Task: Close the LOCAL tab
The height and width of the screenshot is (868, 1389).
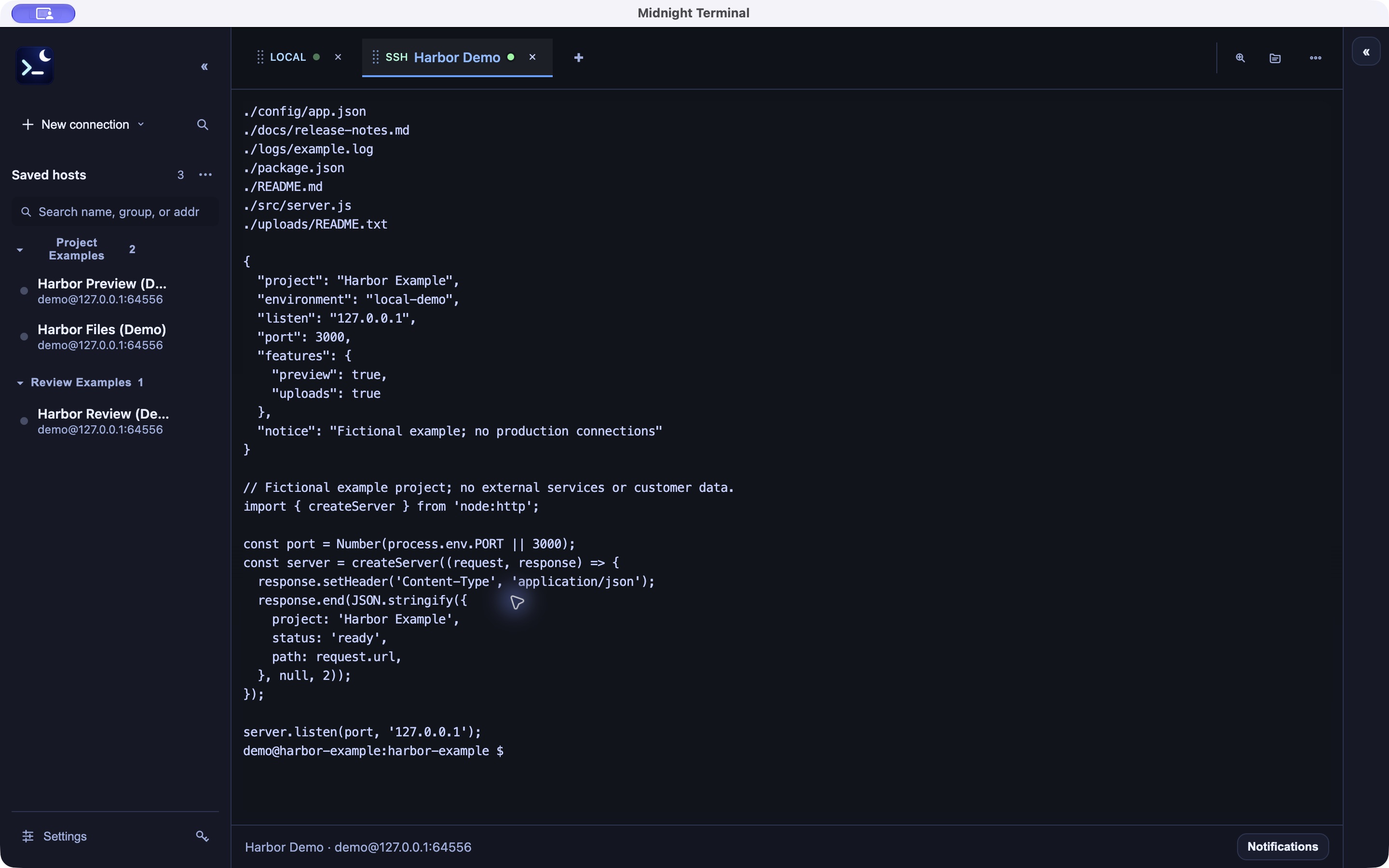Action: point(338,57)
